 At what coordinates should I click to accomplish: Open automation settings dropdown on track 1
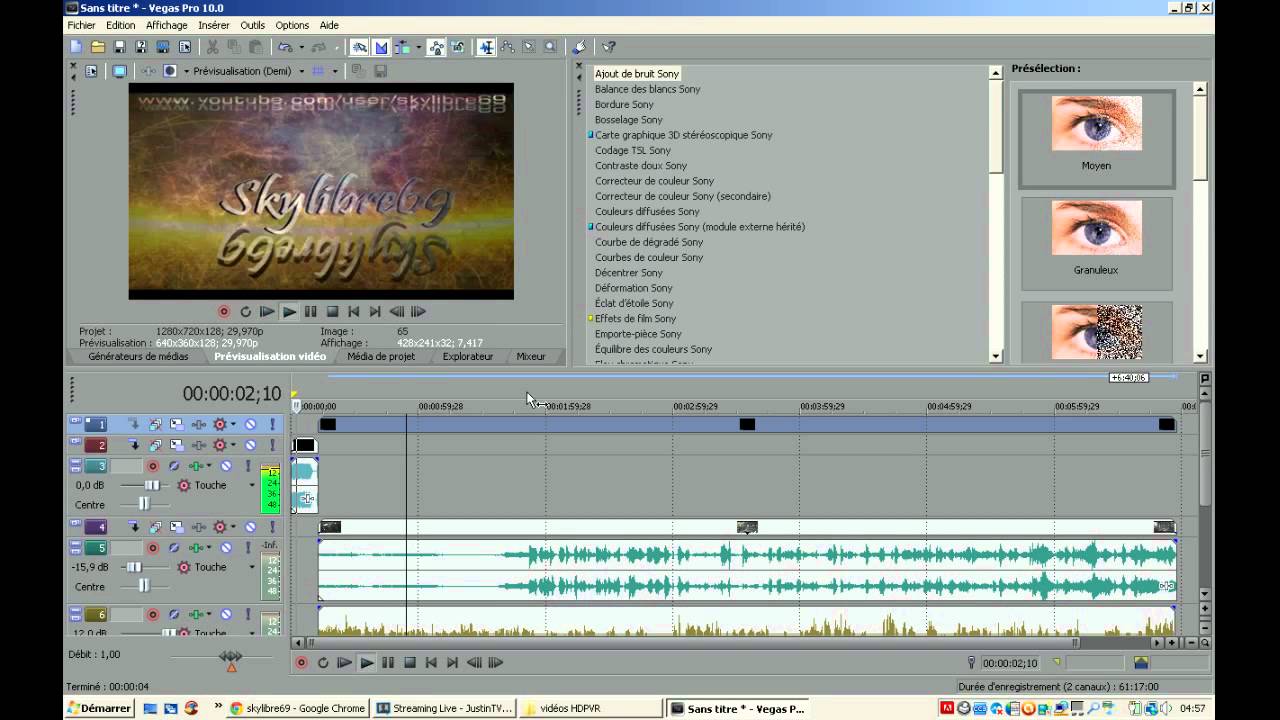pos(233,425)
